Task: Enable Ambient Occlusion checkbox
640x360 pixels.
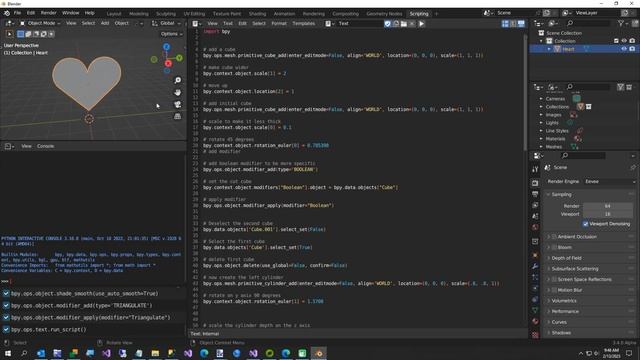Action: pos(554,237)
